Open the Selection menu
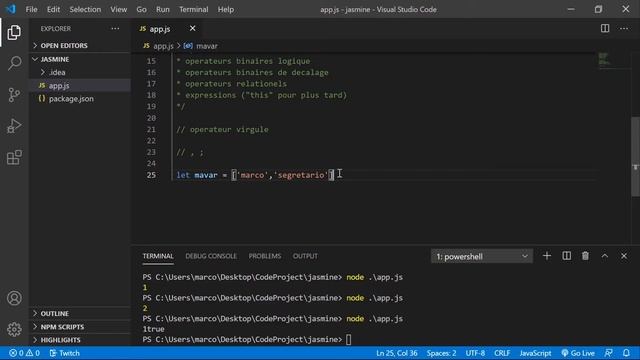This screenshot has height=360, width=640. (85, 9)
